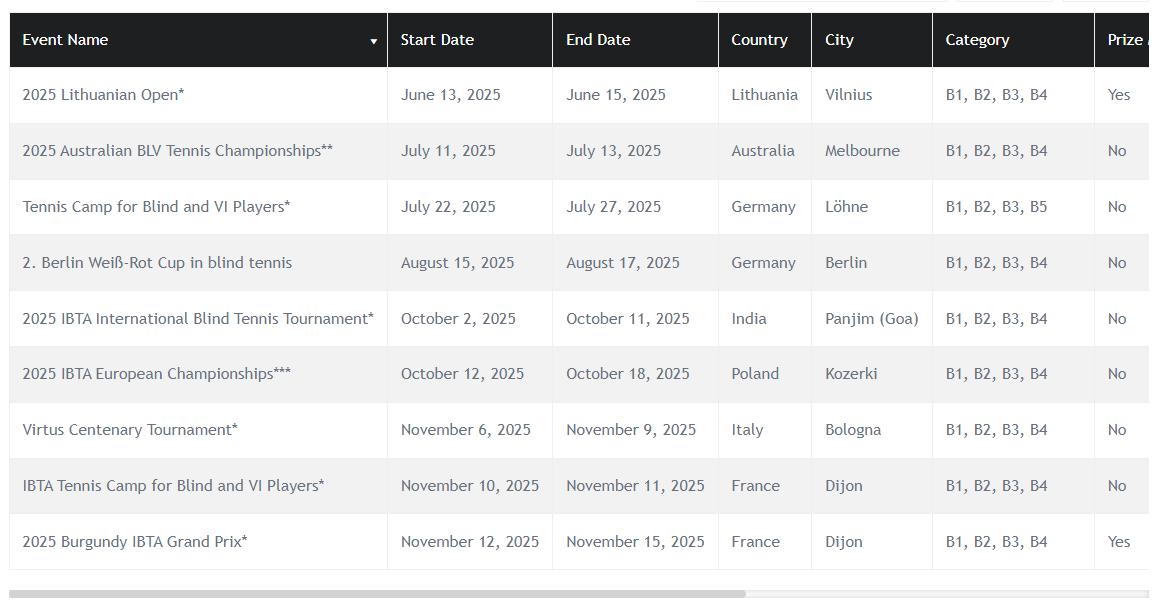This screenshot has width=1158, height=609.
Task: Select the 2025 Lithuanian Open event
Action: (103, 95)
